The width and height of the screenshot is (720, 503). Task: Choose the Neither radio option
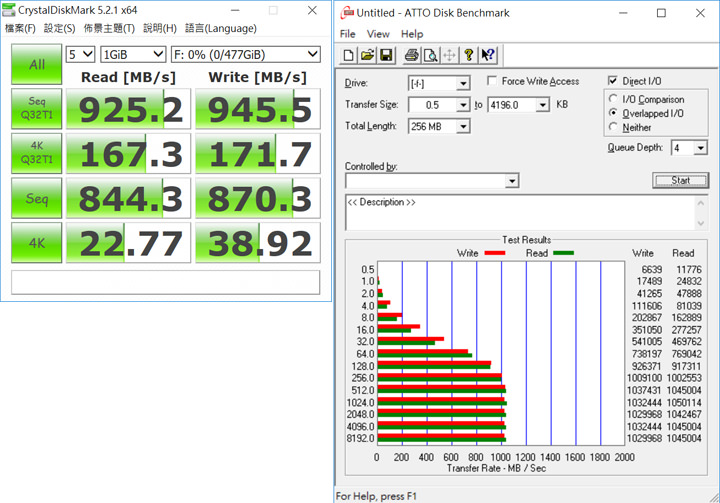(x=613, y=127)
